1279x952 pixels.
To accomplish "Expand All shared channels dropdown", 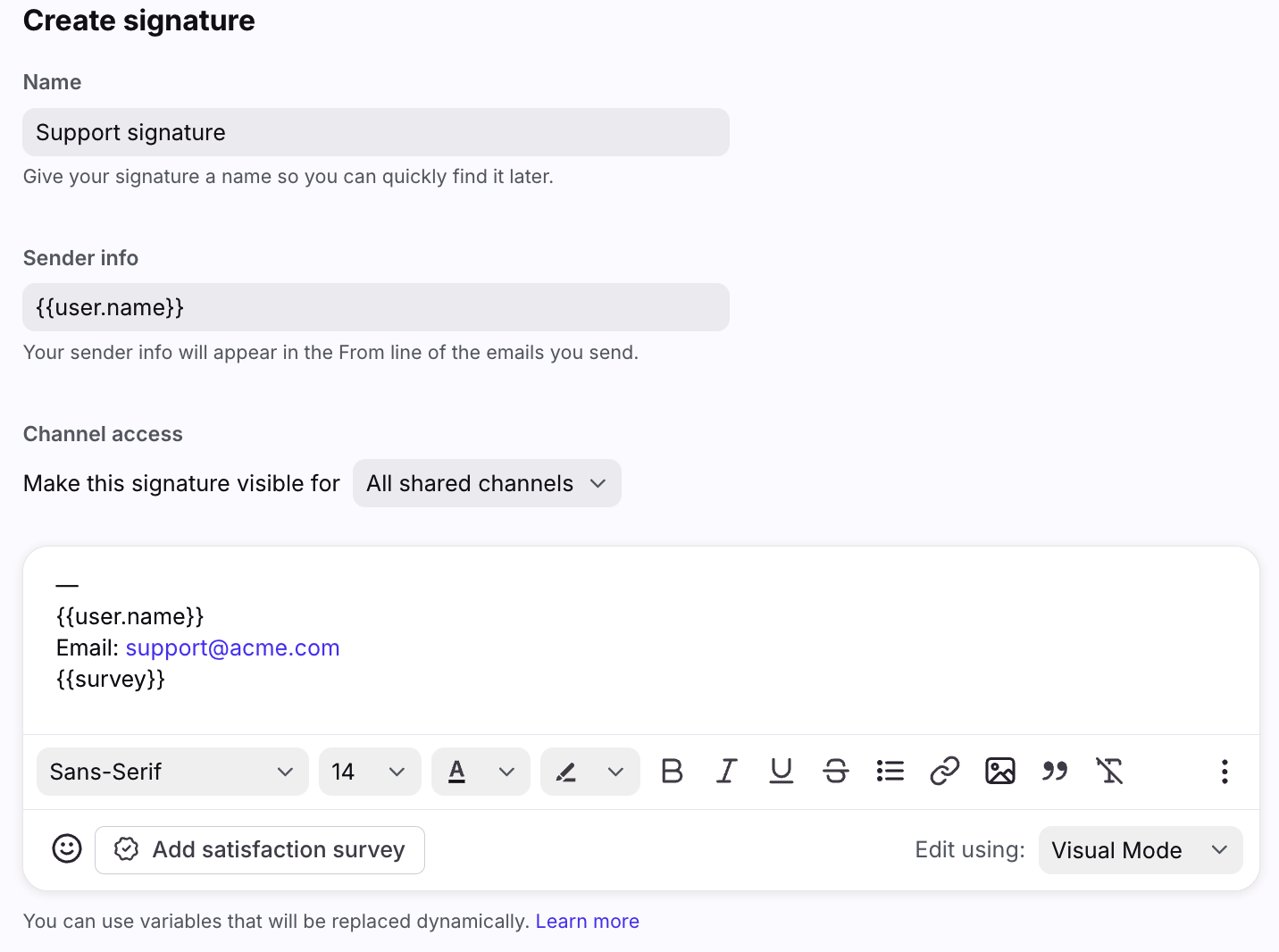I will tap(487, 483).
